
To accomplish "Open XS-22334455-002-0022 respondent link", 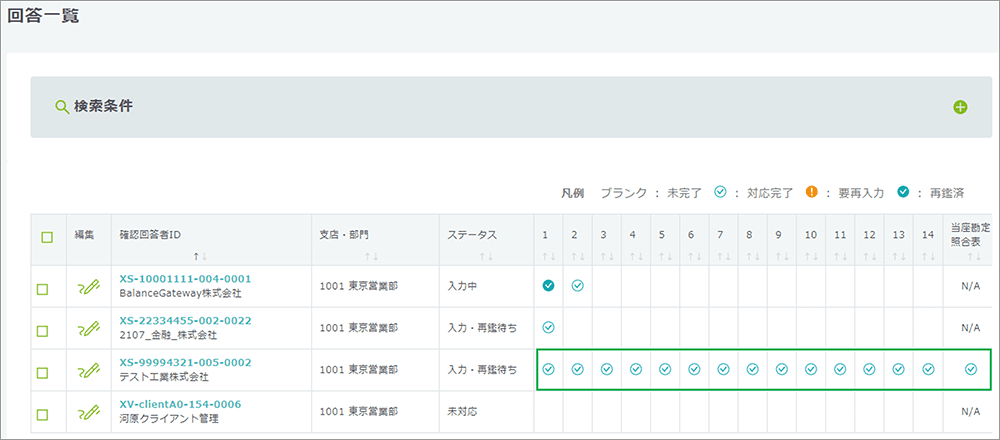I will point(185,321).
